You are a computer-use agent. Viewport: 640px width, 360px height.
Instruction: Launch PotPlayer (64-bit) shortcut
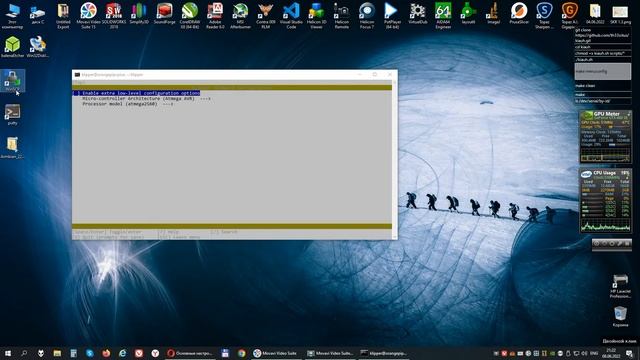click(x=392, y=16)
